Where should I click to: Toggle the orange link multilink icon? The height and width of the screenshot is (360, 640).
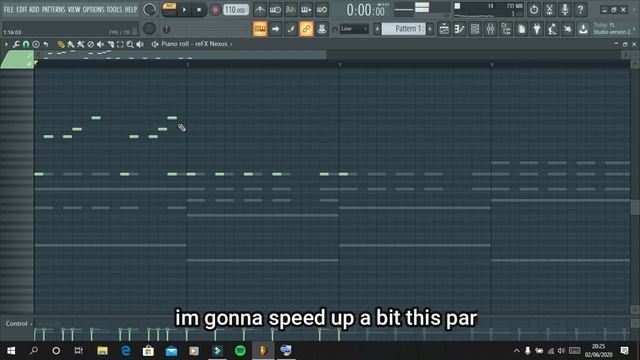pos(306,29)
